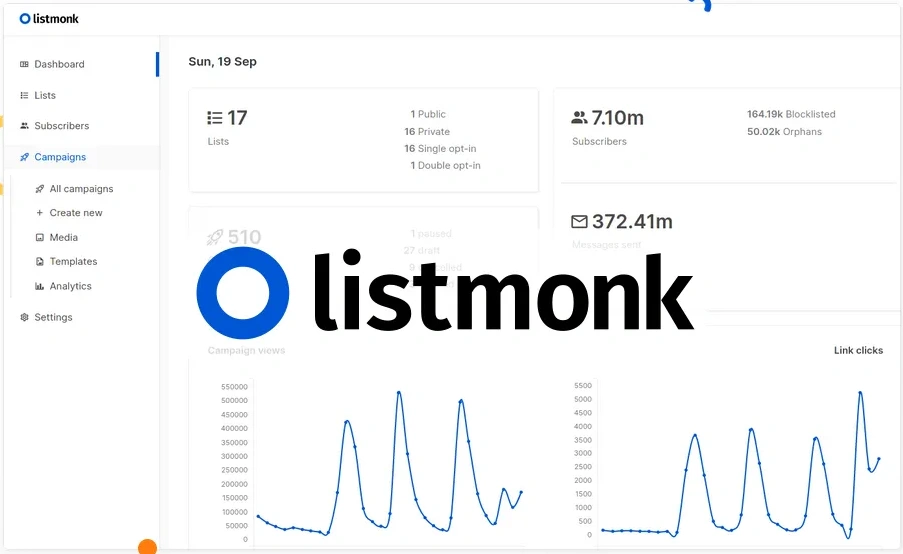Click the 7.10m subscribers count
This screenshot has width=903, height=554.
tap(617, 118)
